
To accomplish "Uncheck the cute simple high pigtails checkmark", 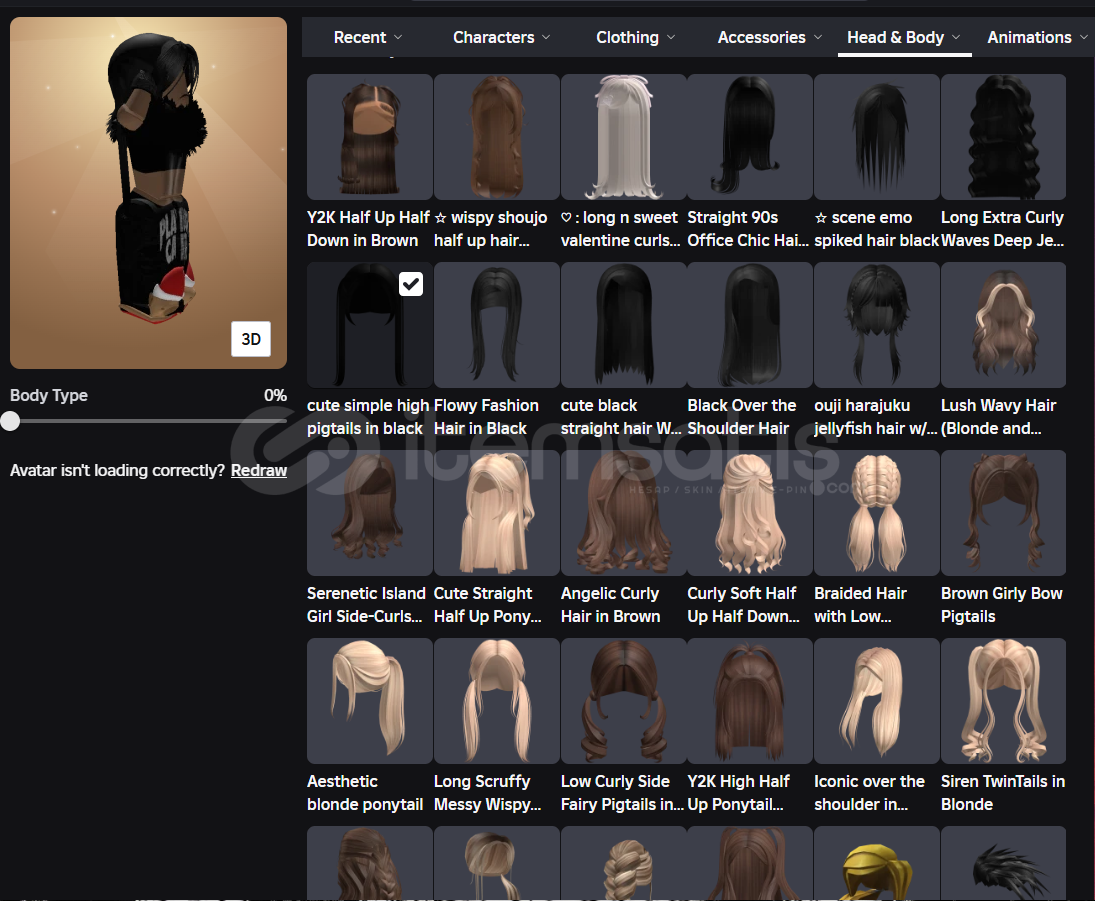I will [411, 285].
